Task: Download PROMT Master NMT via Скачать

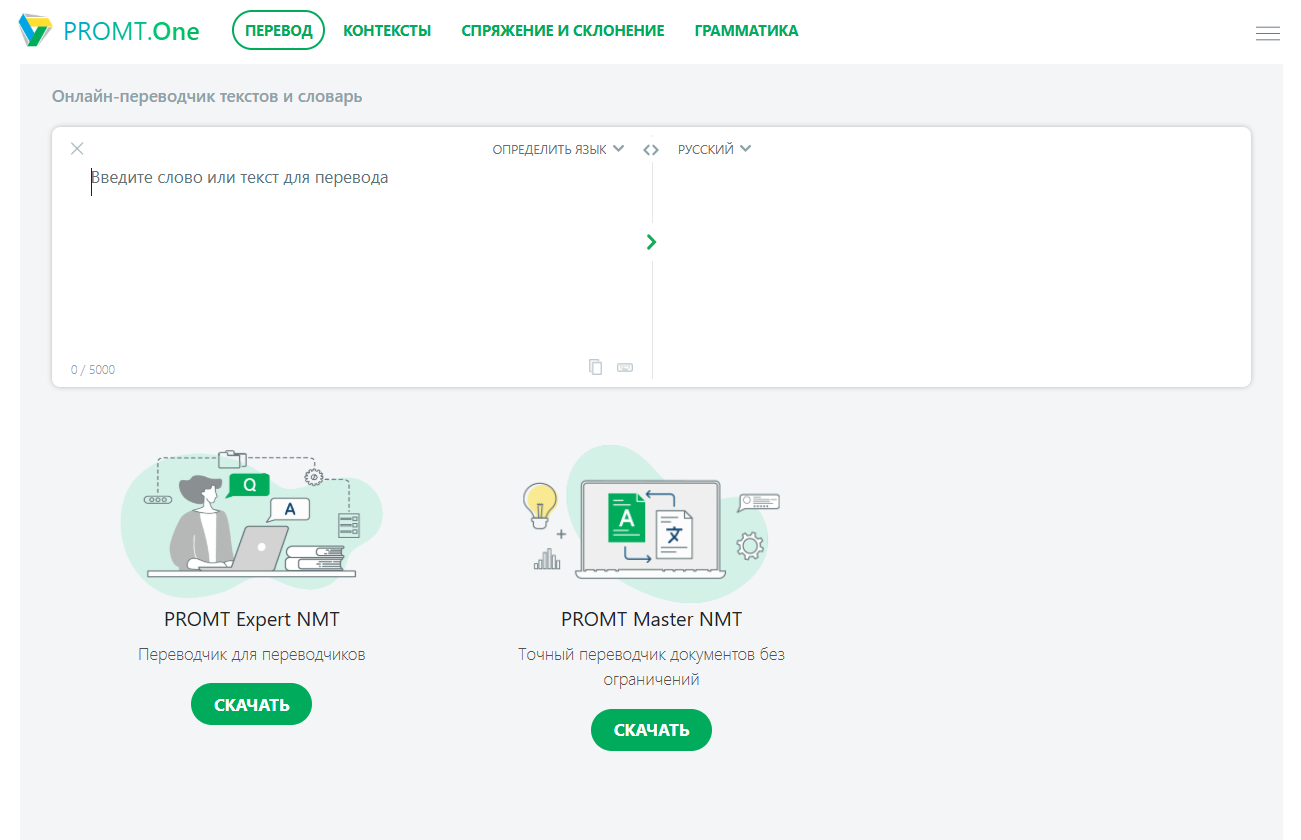Action: click(651, 730)
